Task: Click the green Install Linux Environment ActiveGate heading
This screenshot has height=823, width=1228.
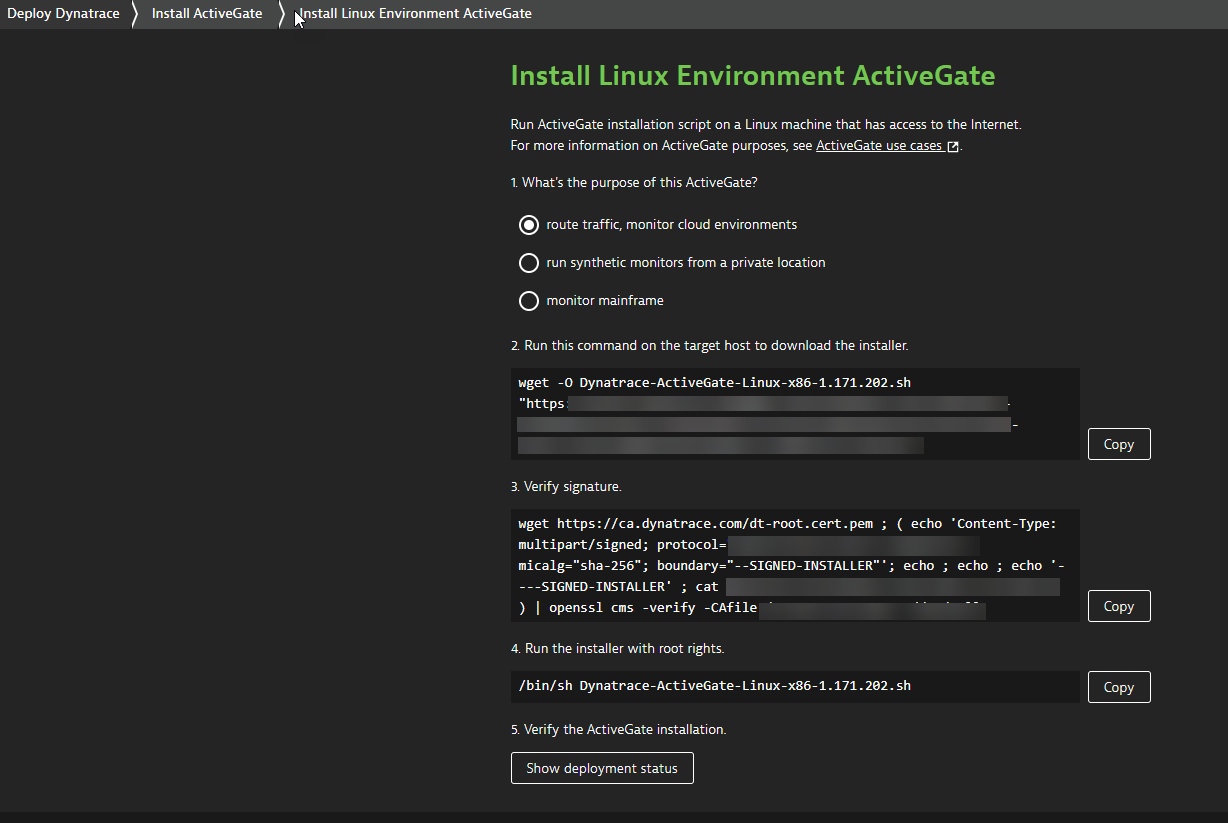Action: pyautogui.click(x=752, y=76)
